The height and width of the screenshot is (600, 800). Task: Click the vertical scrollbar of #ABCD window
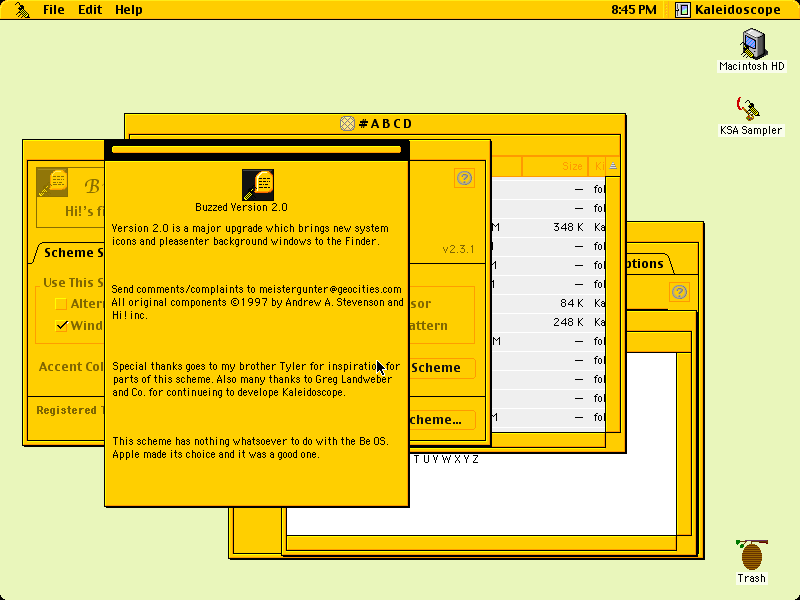click(x=613, y=305)
